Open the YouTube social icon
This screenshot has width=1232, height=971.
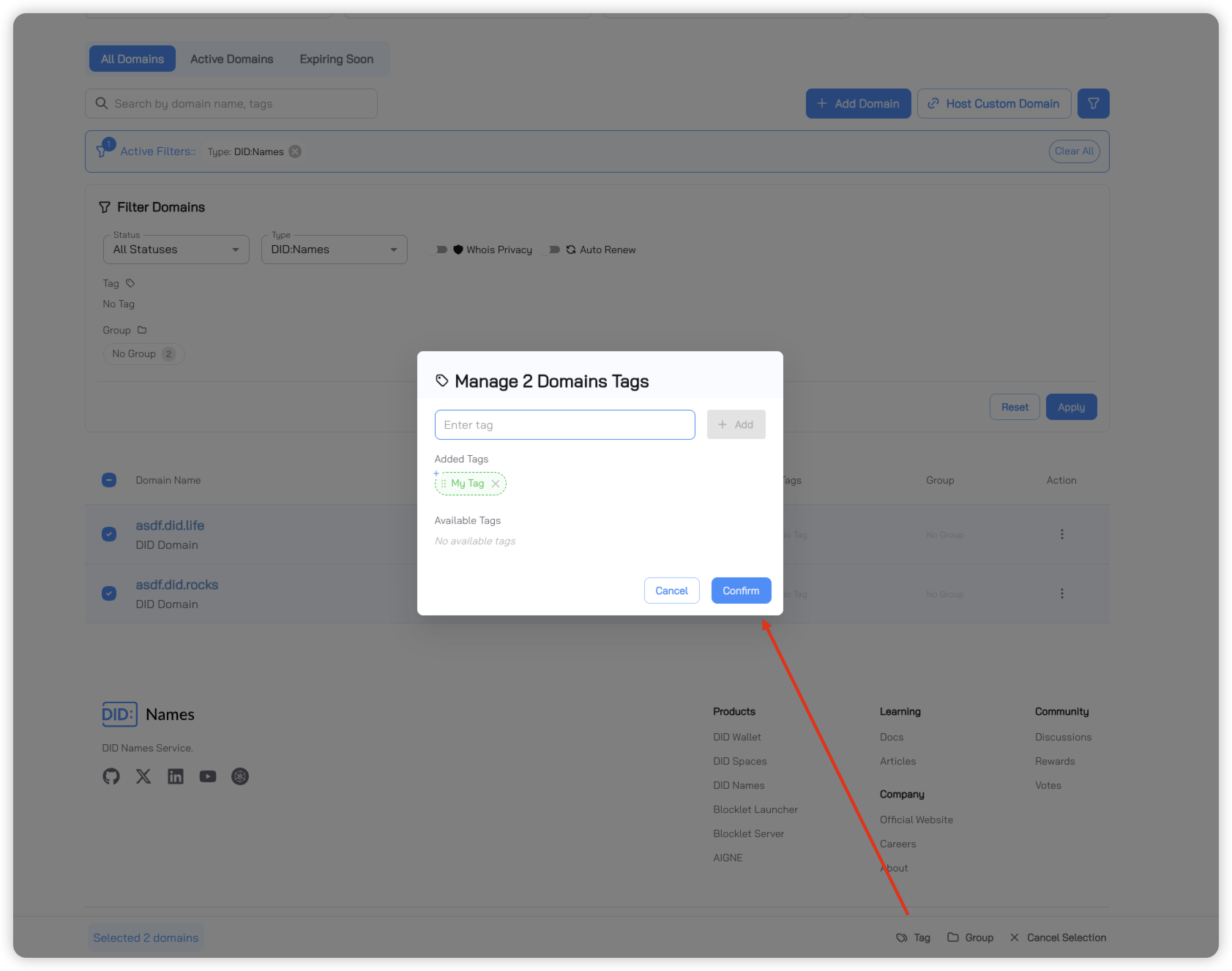tap(208, 776)
